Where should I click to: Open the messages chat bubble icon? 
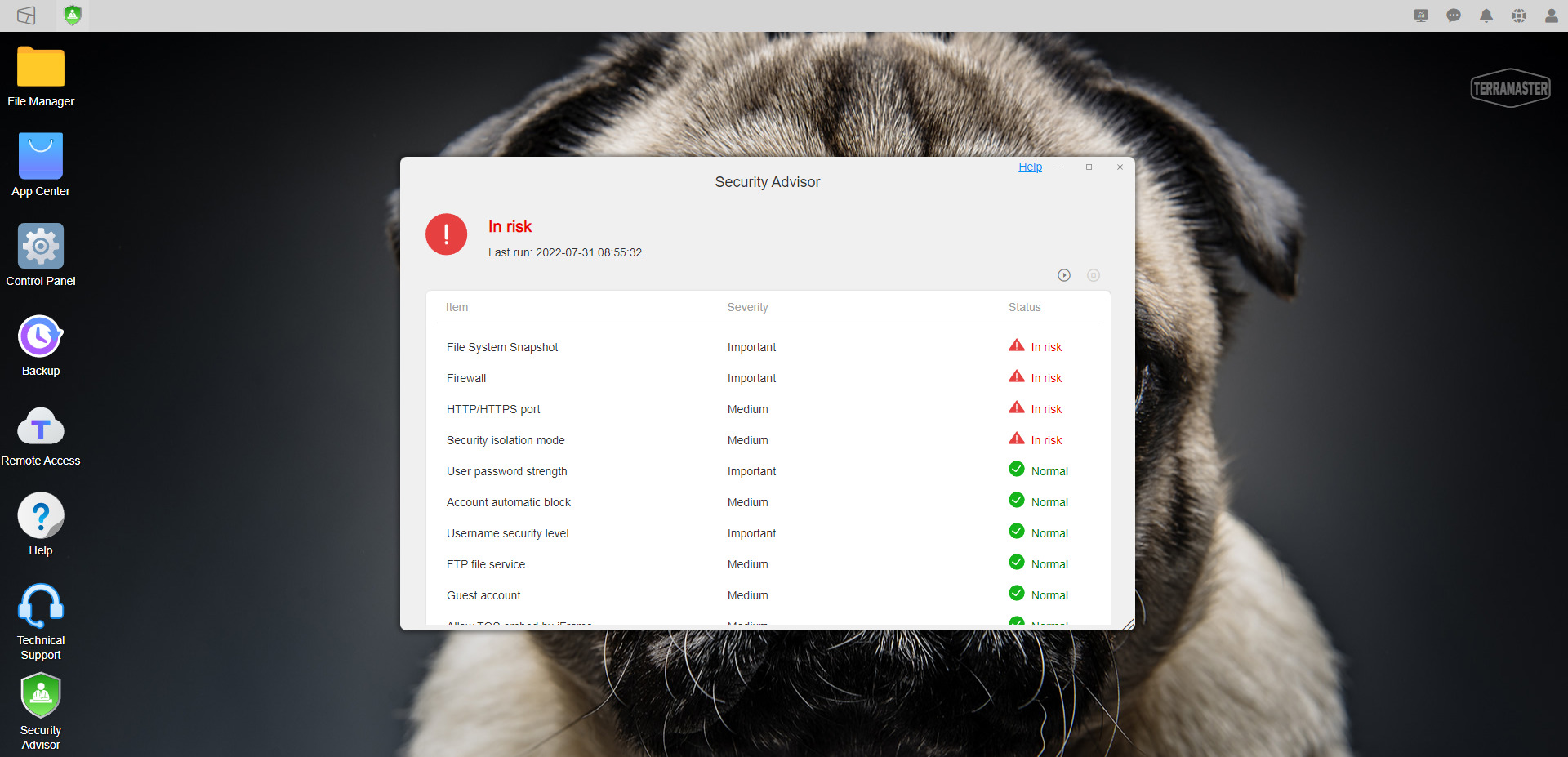coord(1453,16)
